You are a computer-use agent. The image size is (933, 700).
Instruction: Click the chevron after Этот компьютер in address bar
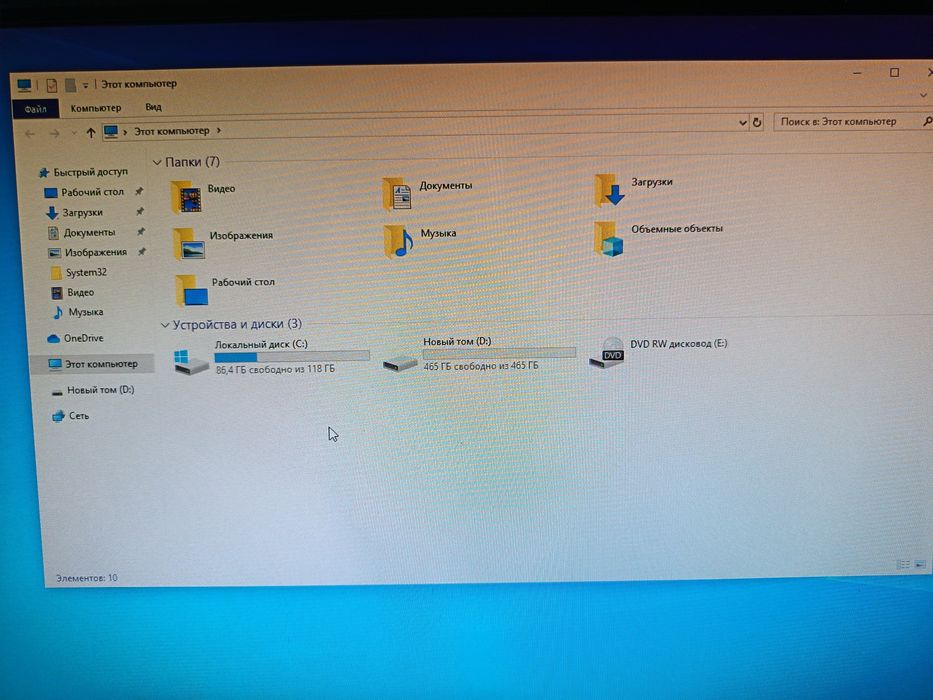coord(219,130)
